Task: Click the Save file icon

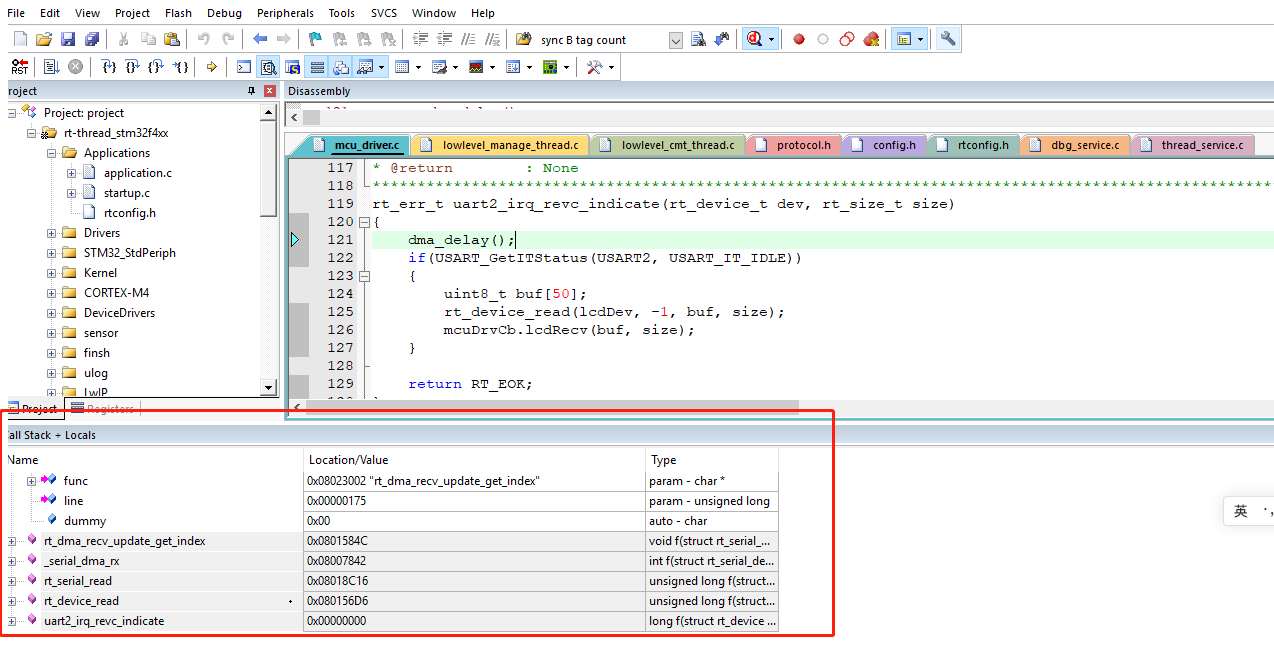Action: pos(68,40)
